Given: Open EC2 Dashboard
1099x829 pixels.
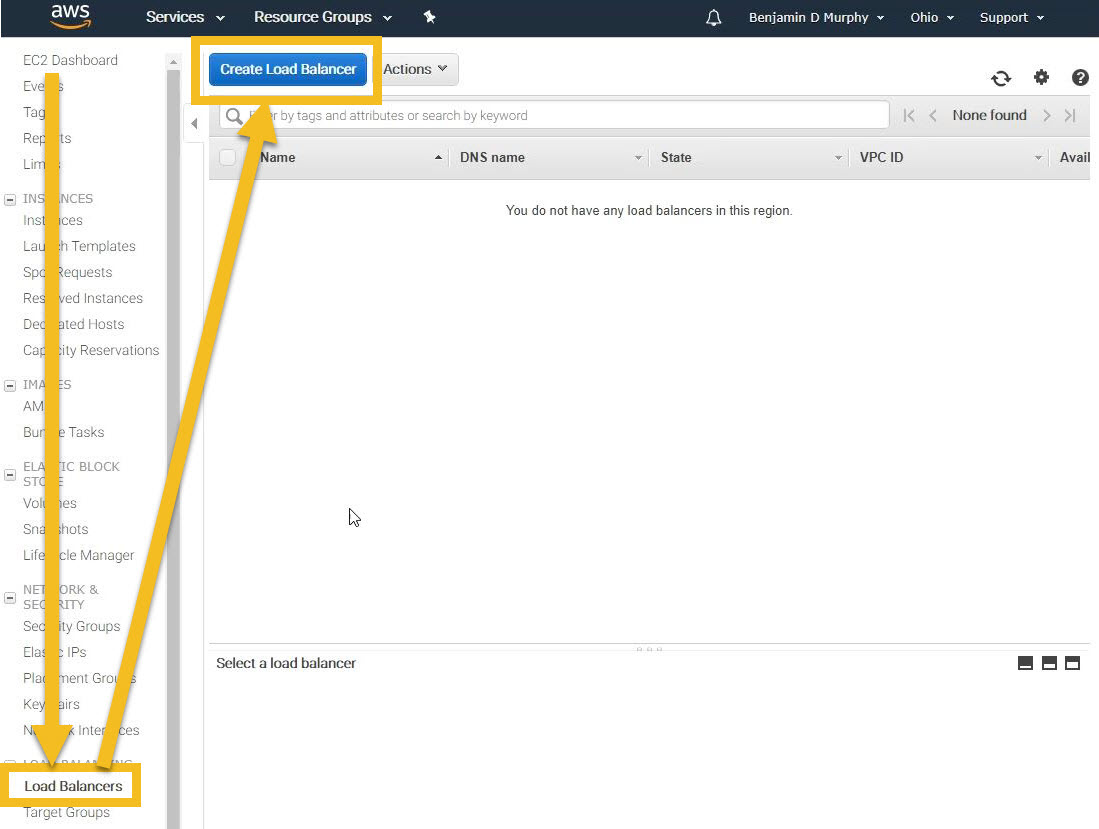Looking at the screenshot, I should click(x=70, y=60).
